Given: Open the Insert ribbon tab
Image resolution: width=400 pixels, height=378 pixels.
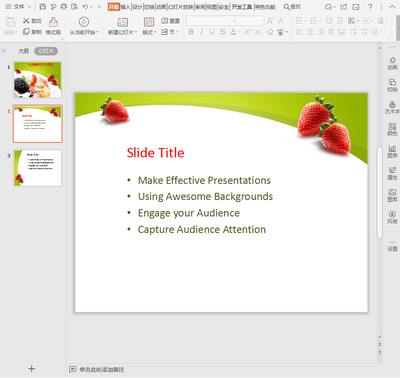Looking at the screenshot, I should click(125, 7).
